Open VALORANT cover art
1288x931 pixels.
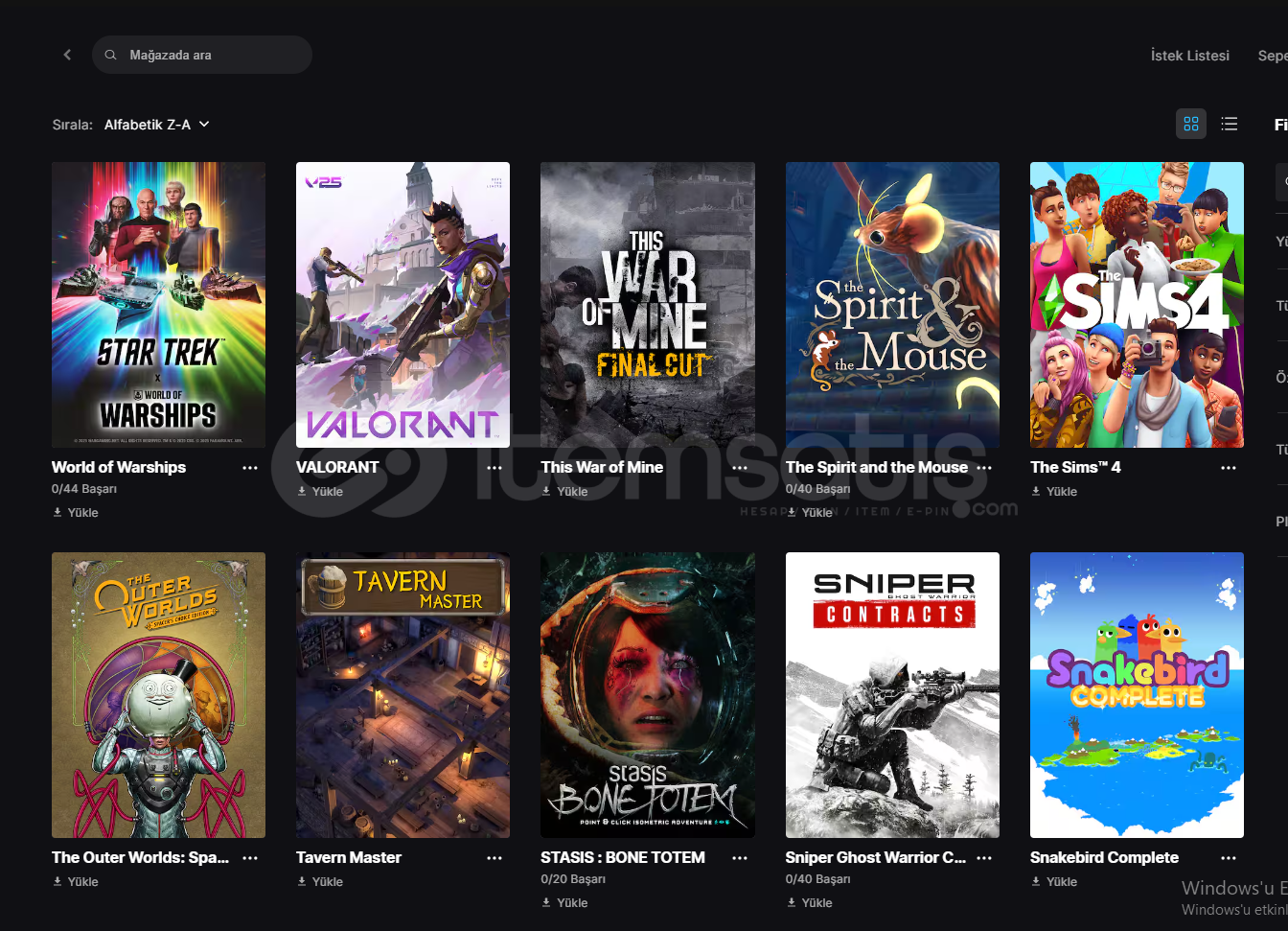(402, 305)
